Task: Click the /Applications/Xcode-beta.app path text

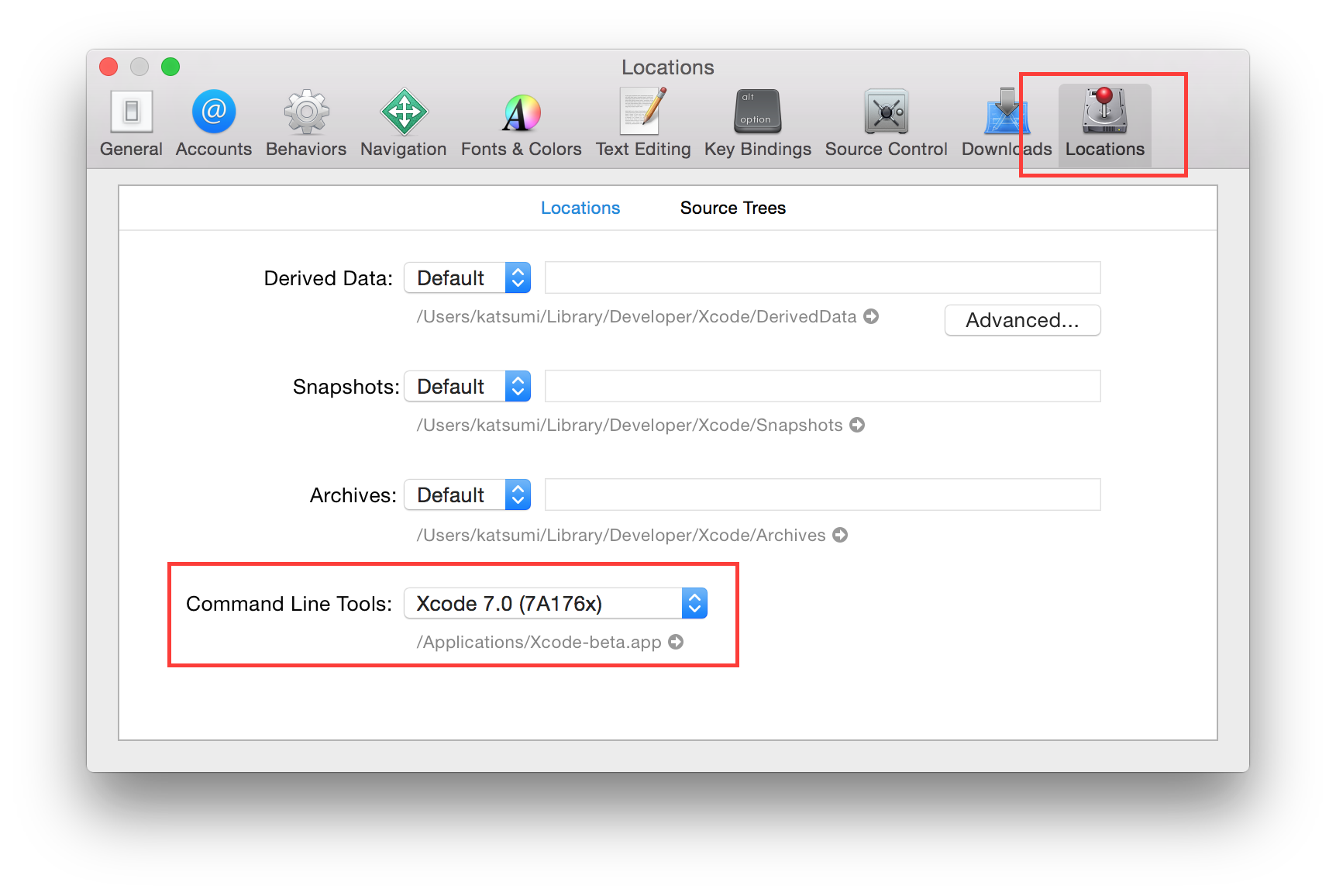Action: coord(539,643)
